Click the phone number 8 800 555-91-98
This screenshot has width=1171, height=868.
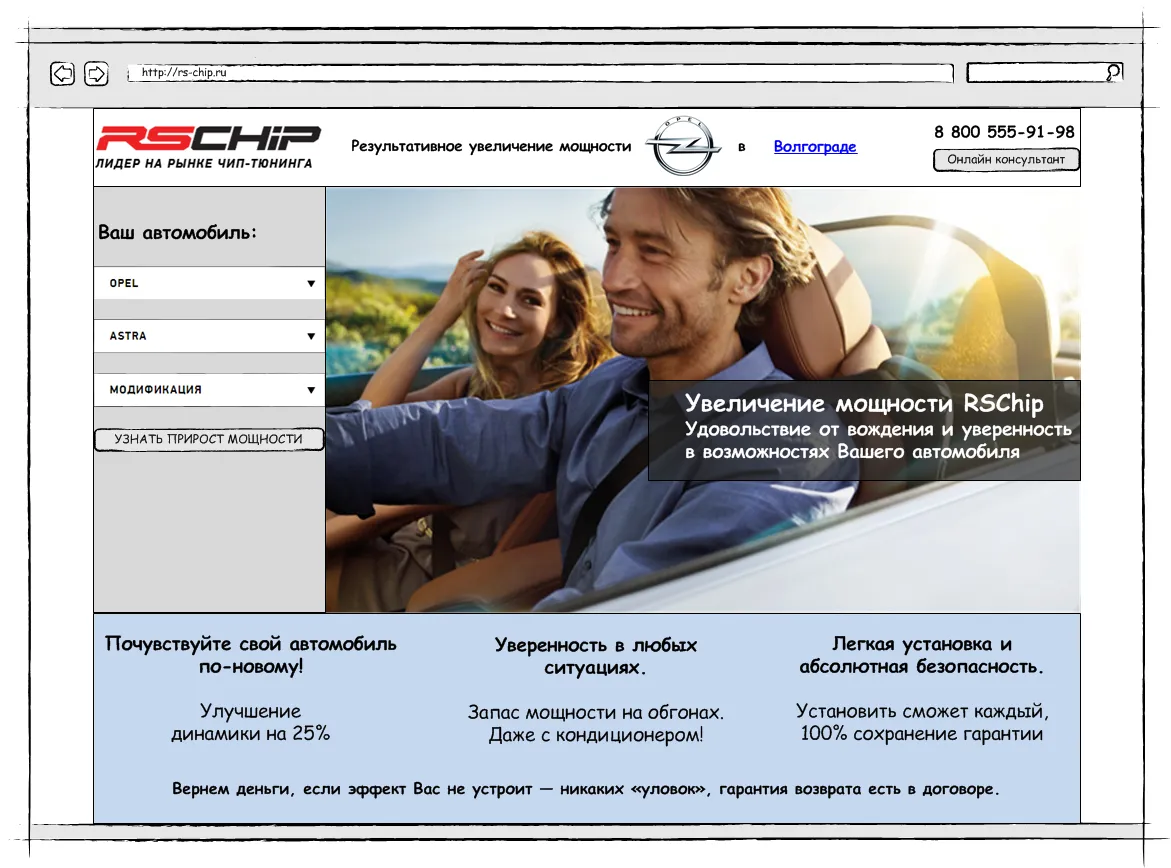coord(1004,131)
